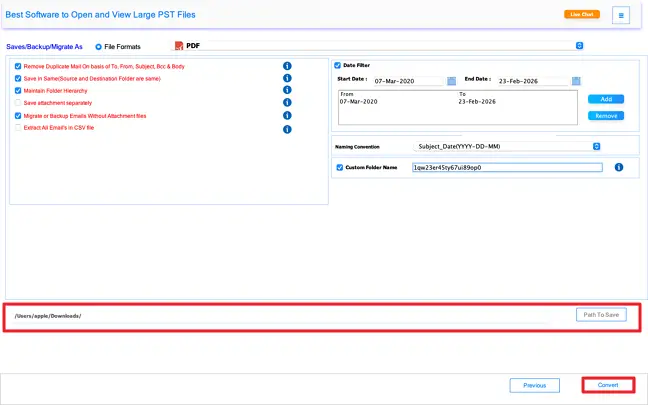The image size is (648, 405).
Task: Open the hamburger menu at top right
Action: pyautogui.click(x=621, y=15)
